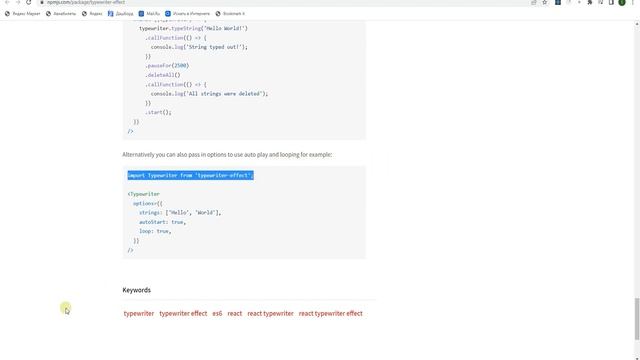
Task: Bookmark this page with the star icon
Action: point(544,2)
